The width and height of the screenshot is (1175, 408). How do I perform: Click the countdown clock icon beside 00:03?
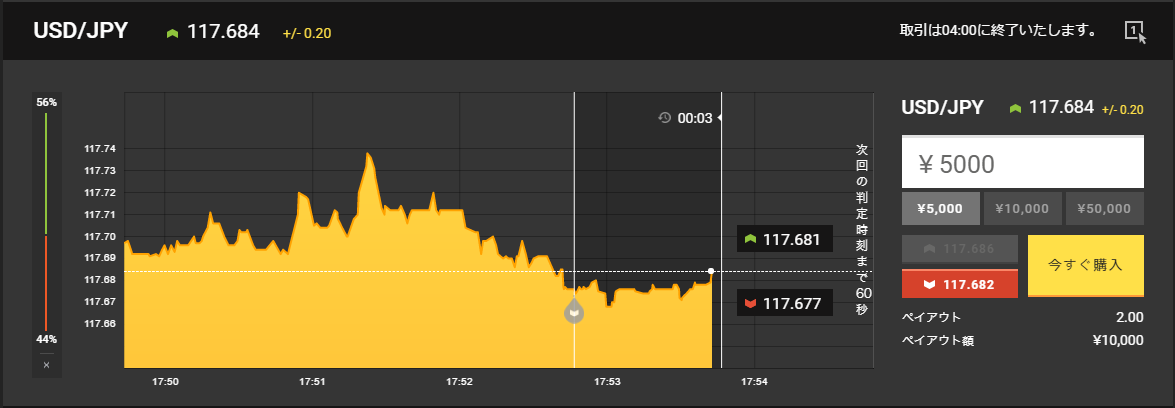(x=664, y=118)
